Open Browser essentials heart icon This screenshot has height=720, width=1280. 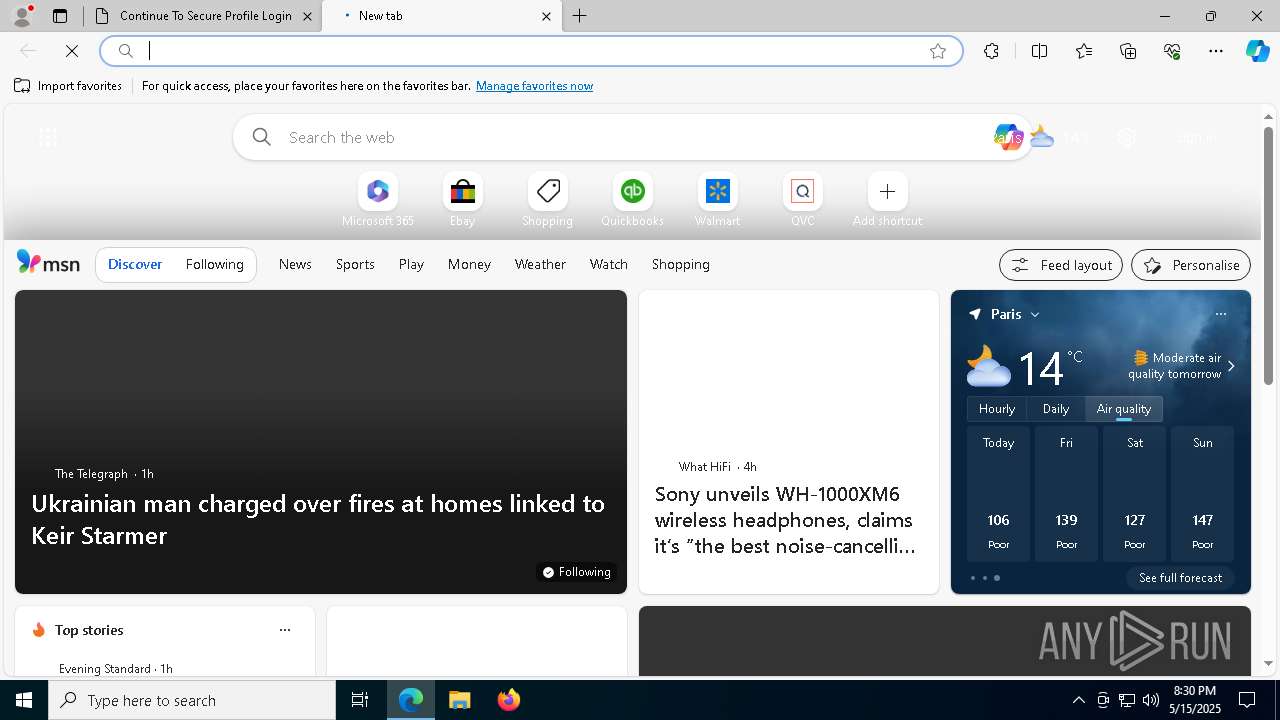[1172, 51]
